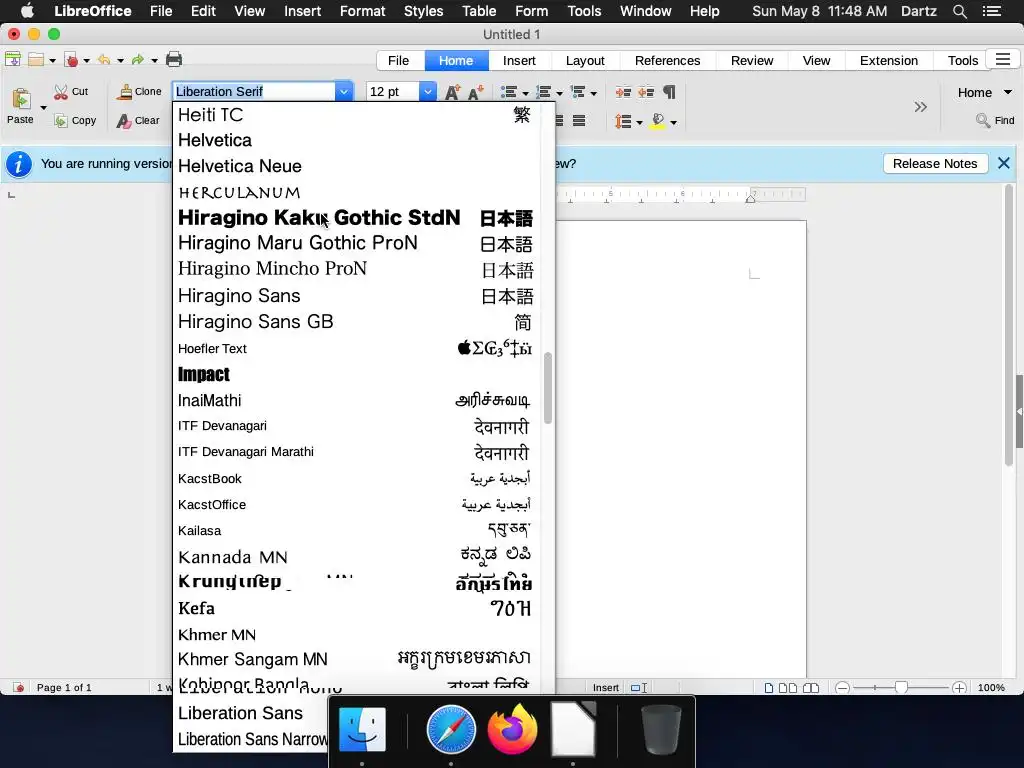Open the References ribbon tab
This screenshot has height=768, width=1024.
click(667, 61)
